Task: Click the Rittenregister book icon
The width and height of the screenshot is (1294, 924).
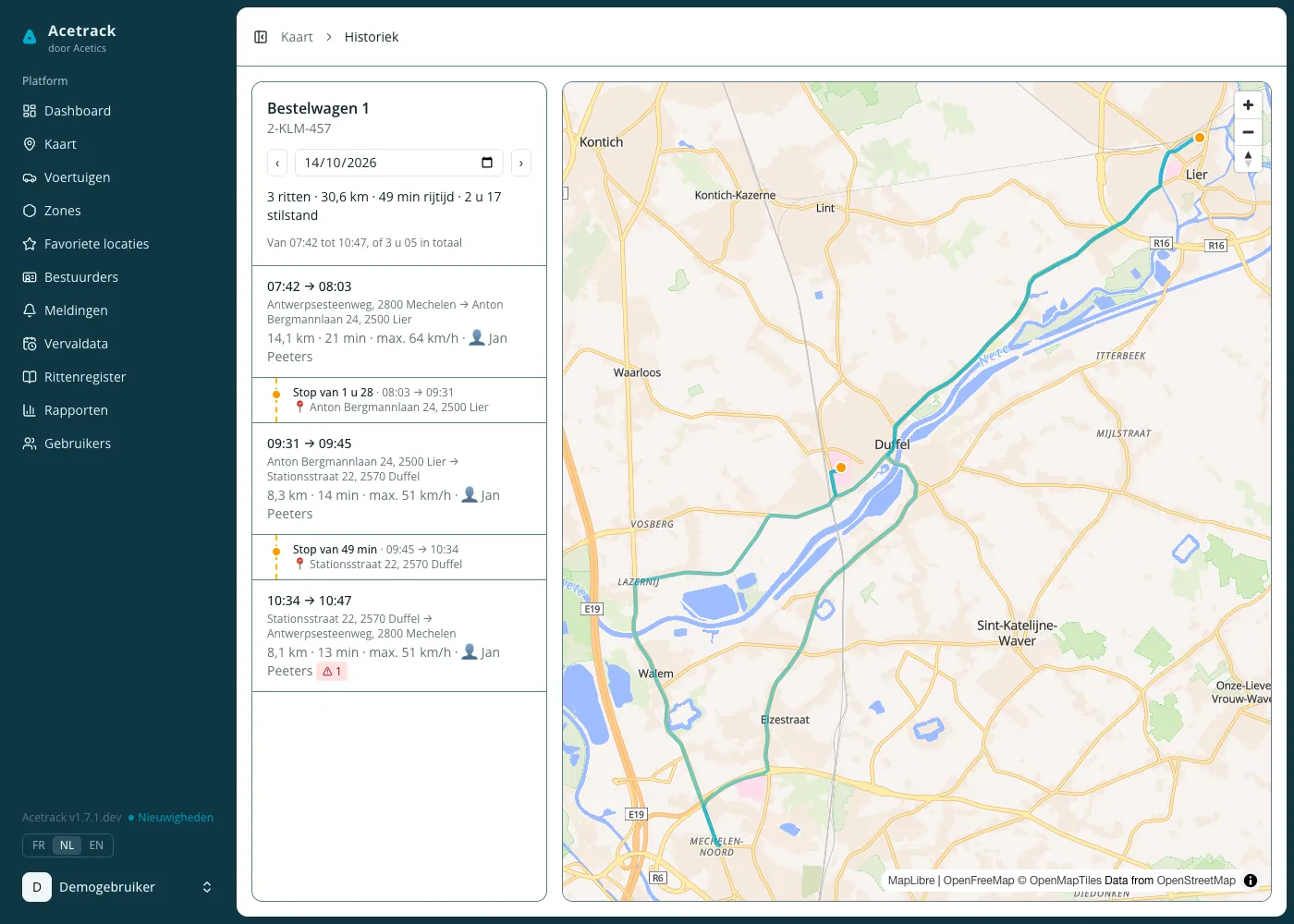Action: pyautogui.click(x=30, y=377)
